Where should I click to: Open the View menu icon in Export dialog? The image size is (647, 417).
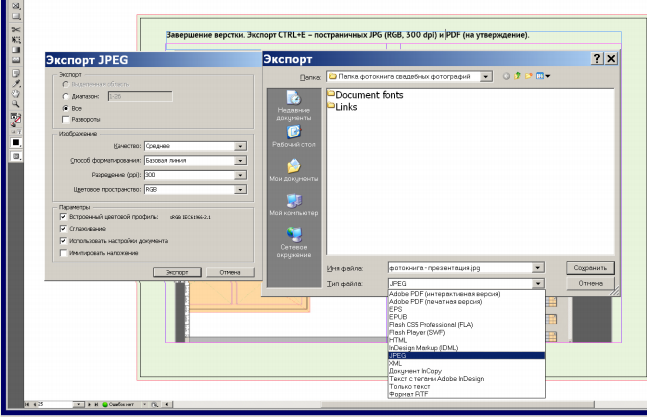tap(542, 76)
